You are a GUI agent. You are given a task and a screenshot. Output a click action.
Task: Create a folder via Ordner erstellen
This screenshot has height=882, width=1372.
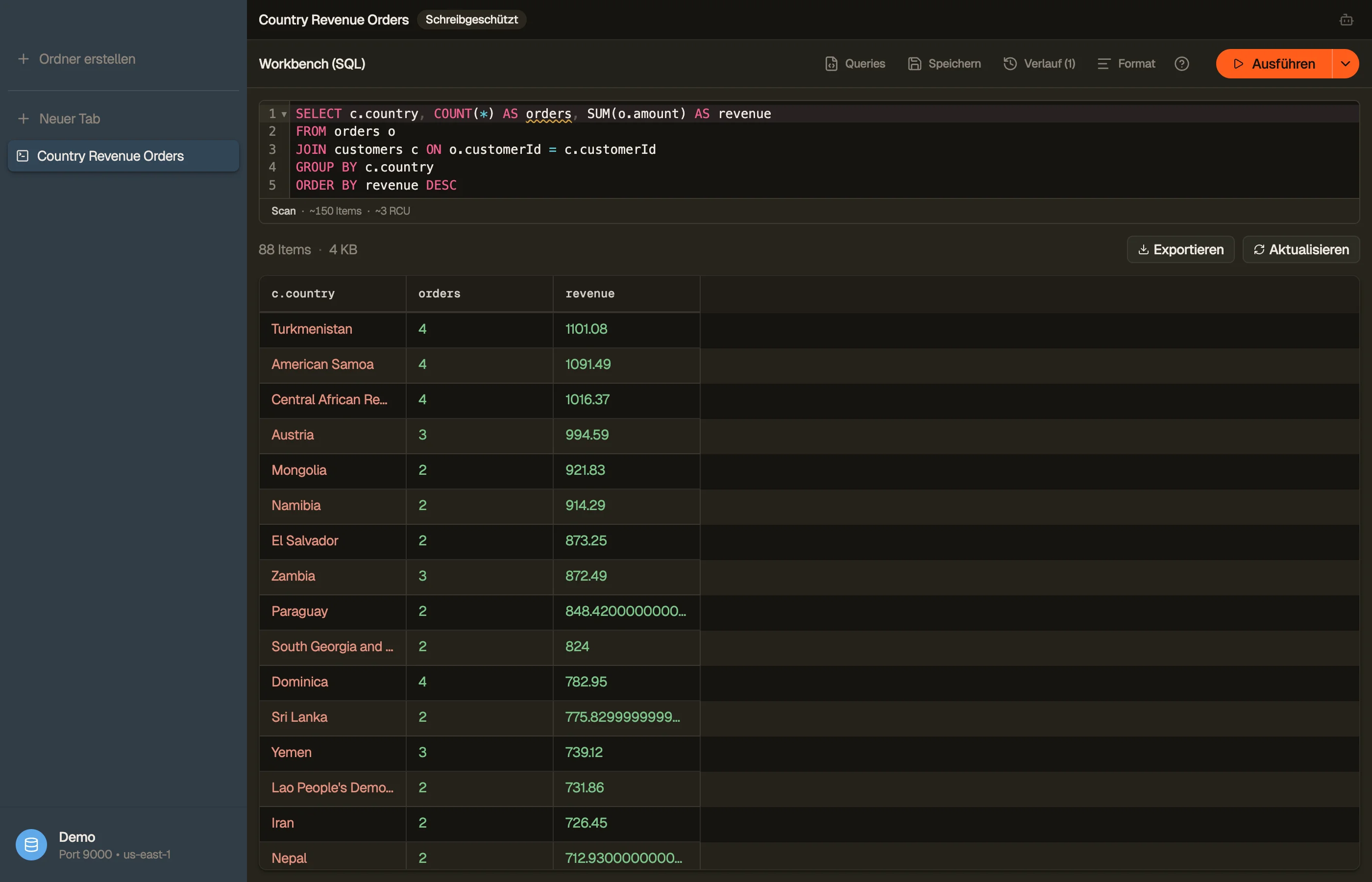[x=77, y=59]
